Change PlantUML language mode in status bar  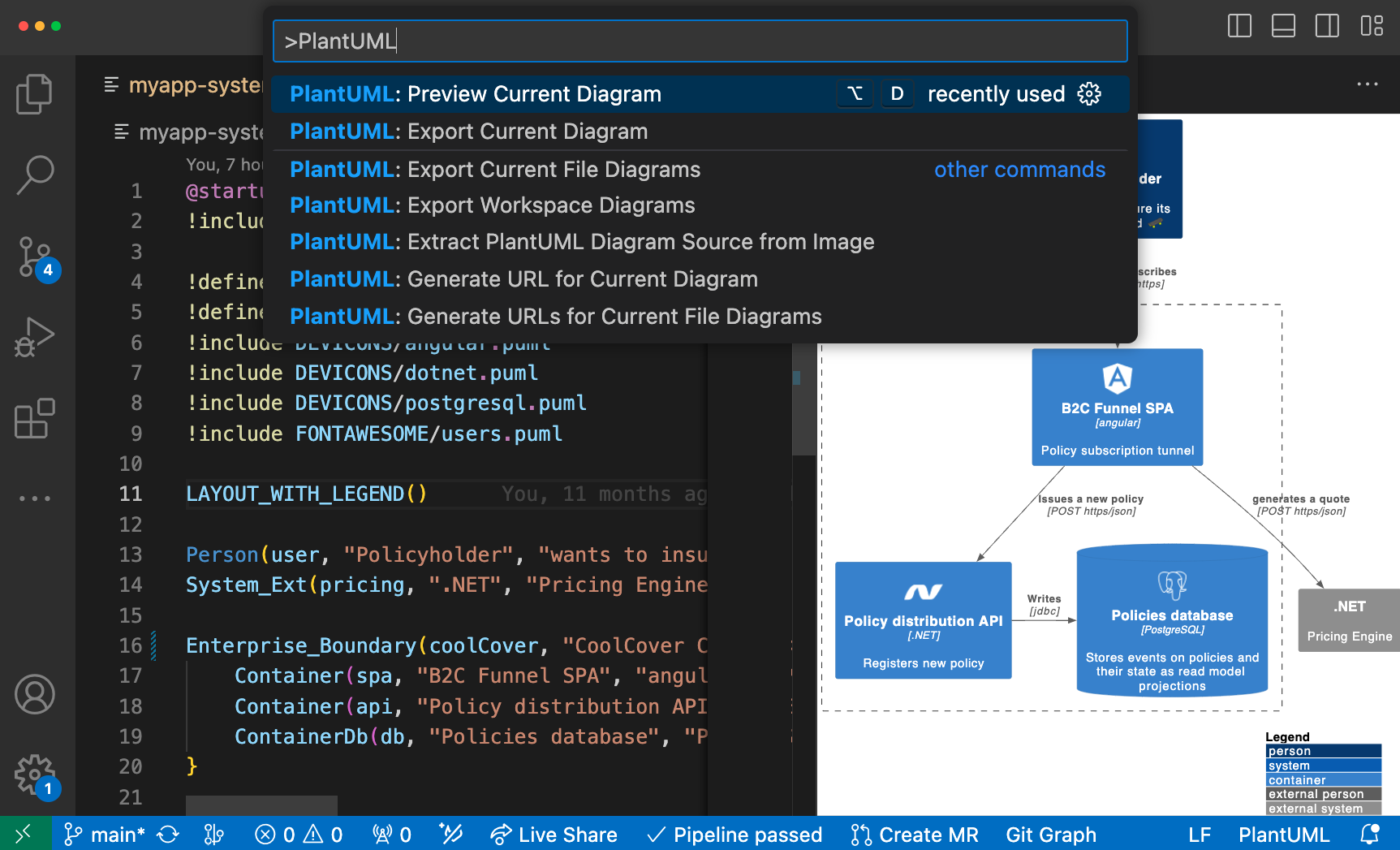(x=1284, y=835)
